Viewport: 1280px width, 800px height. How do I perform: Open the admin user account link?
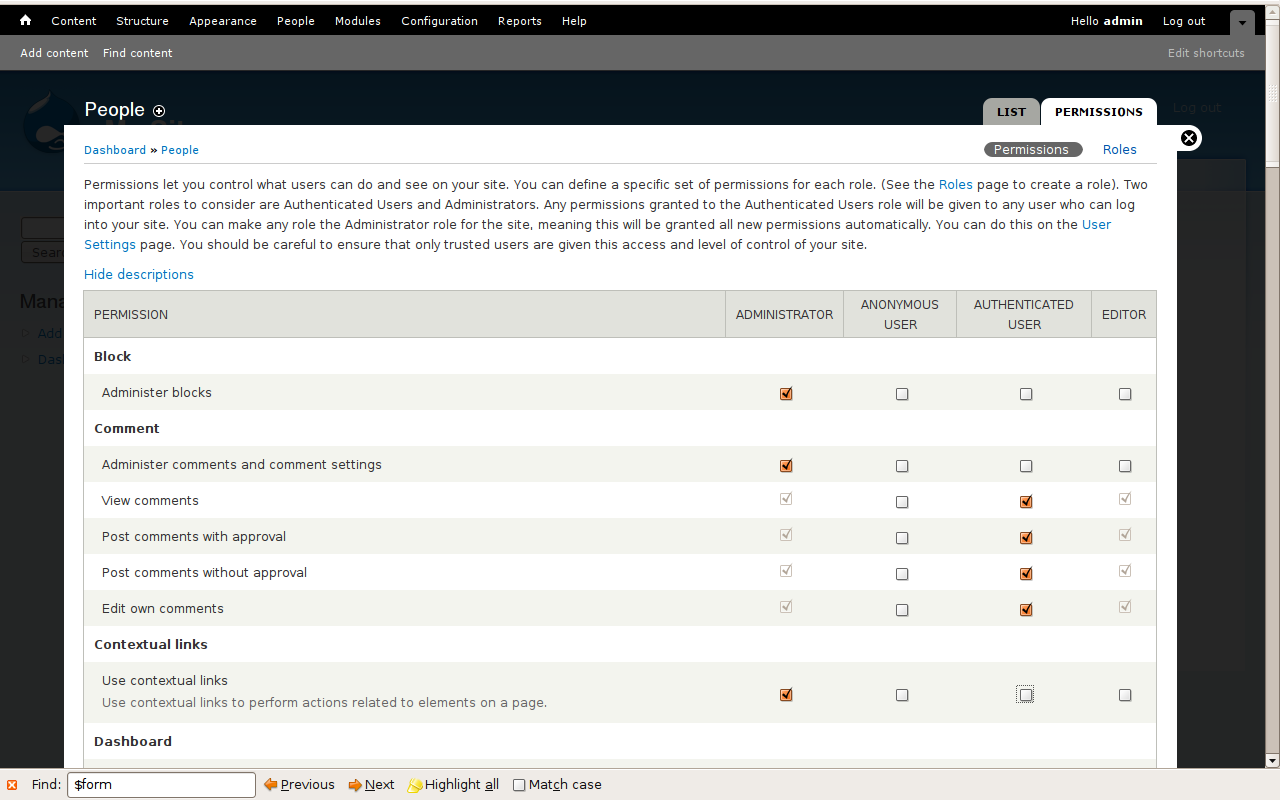click(x=1123, y=21)
